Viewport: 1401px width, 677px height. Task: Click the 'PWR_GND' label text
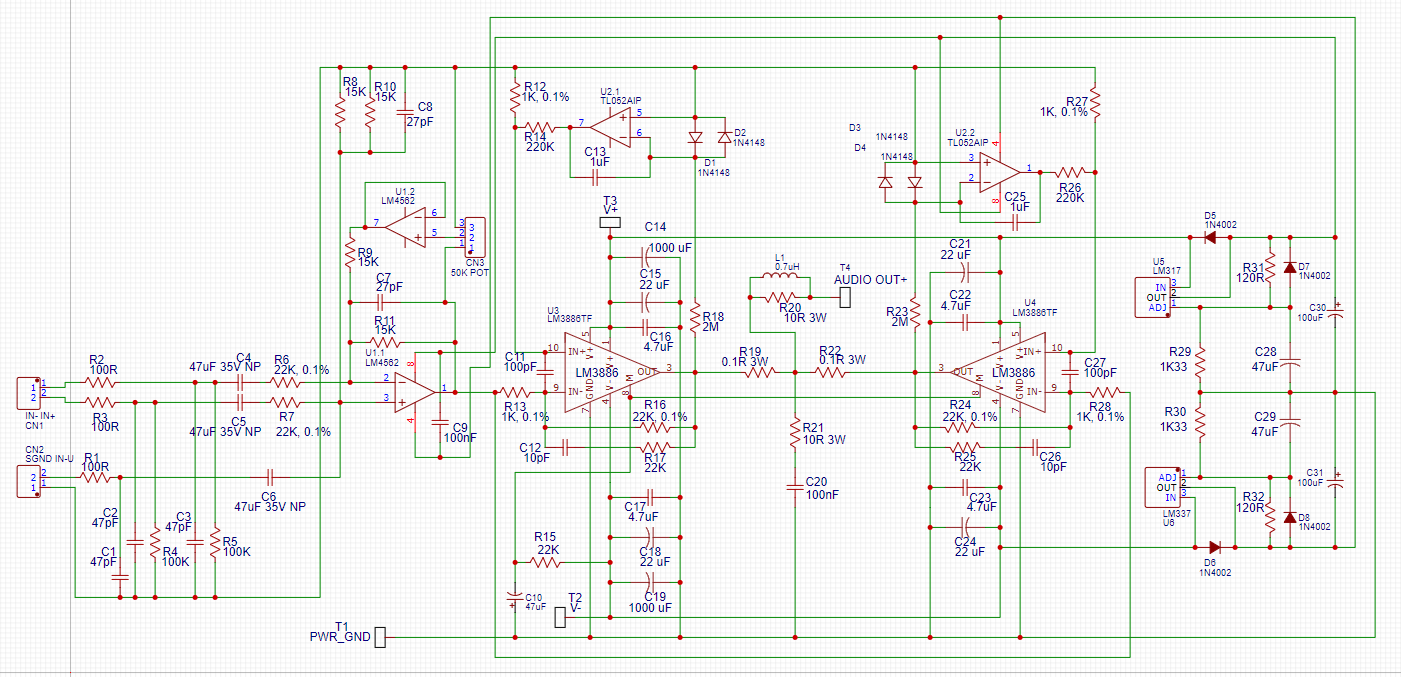point(340,636)
